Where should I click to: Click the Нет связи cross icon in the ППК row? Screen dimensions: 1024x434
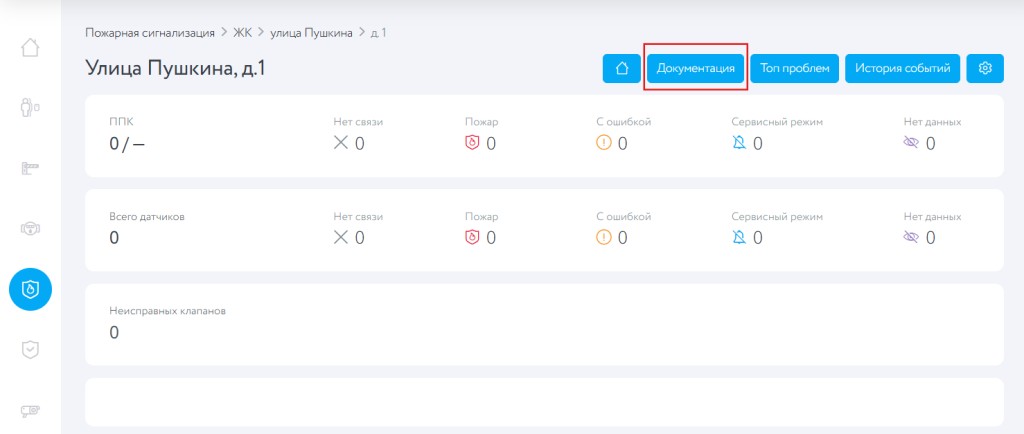[341, 143]
